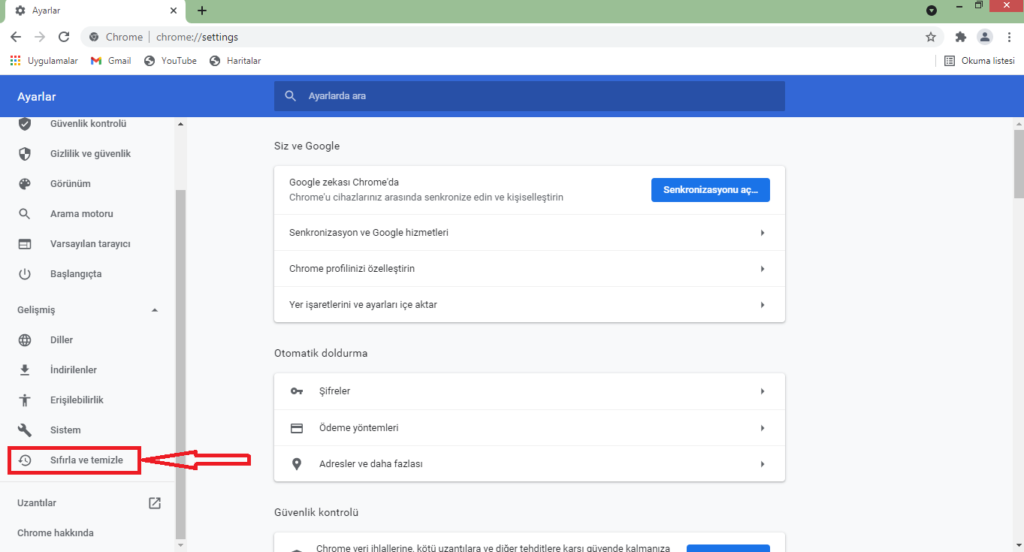Open Arama motoru settings section
Screen dimensions: 1024x552
tap(81, 214)
